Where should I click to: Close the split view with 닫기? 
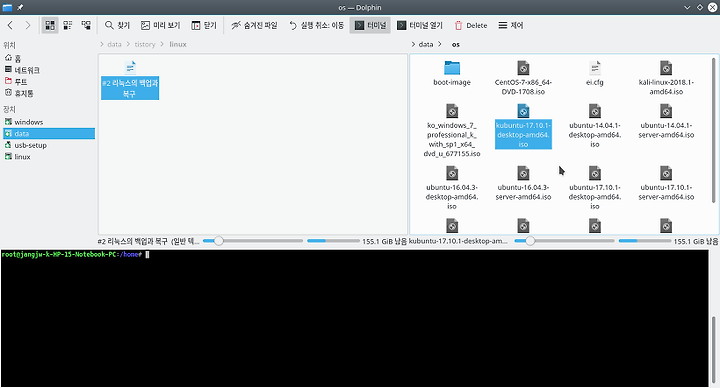(x=204, y=25)
